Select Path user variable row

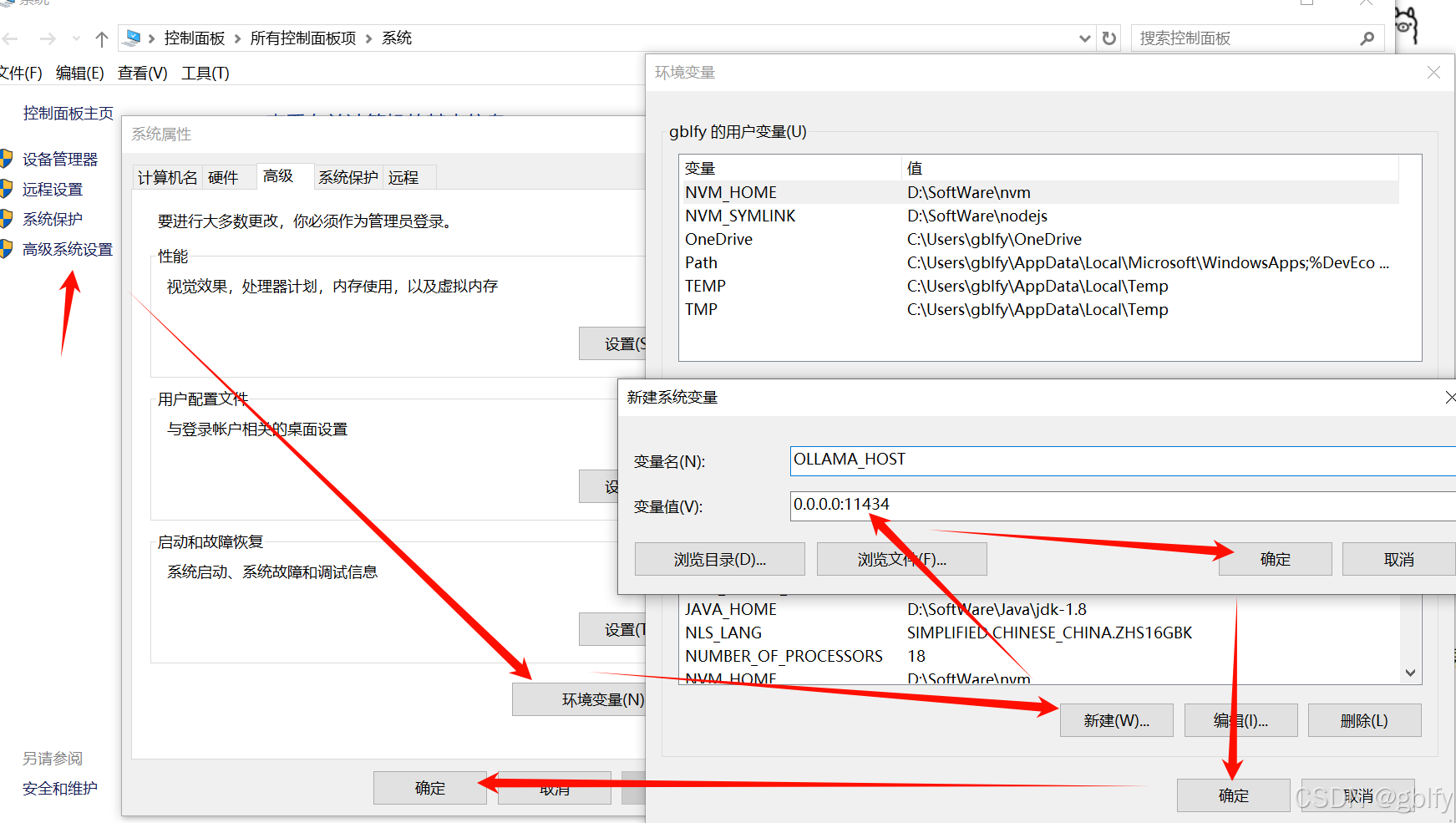click(1040, 262)
